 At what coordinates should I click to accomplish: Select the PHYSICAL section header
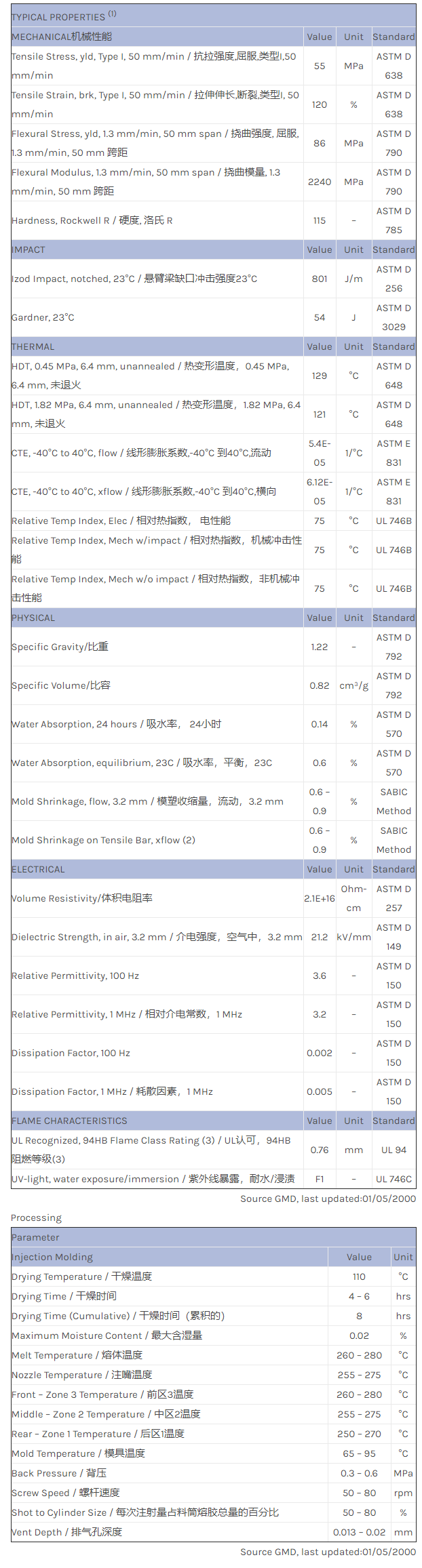click(33, 618)
